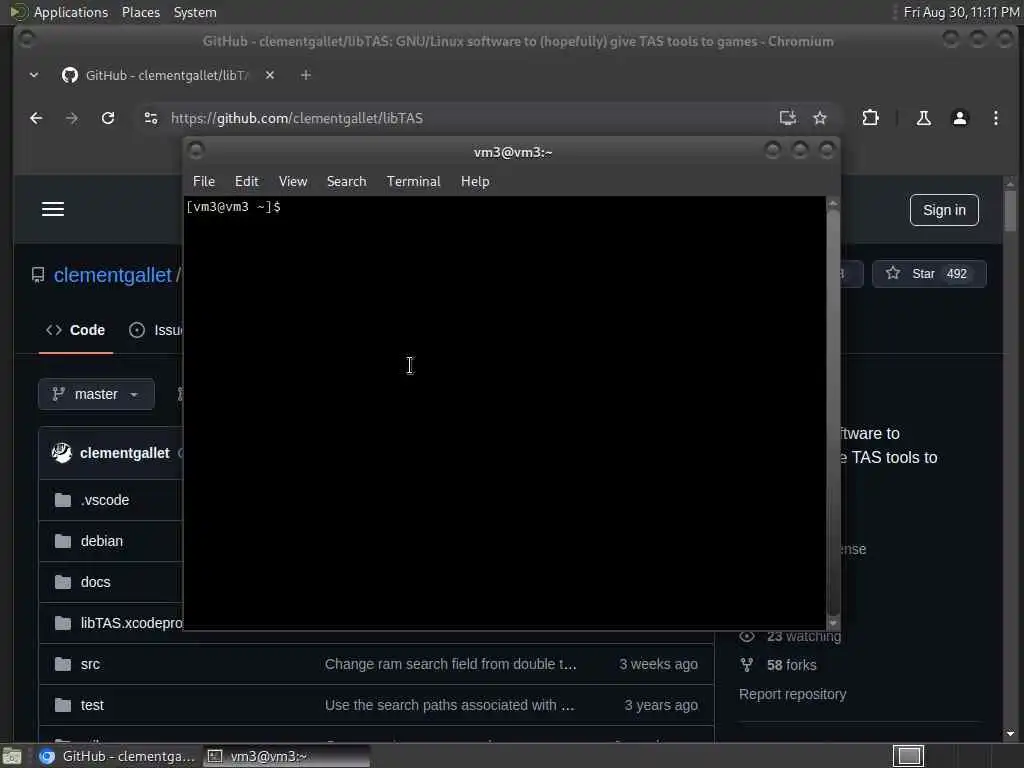1024x768 pixels.
Task: Open the System menu
Action: [195, 12]
